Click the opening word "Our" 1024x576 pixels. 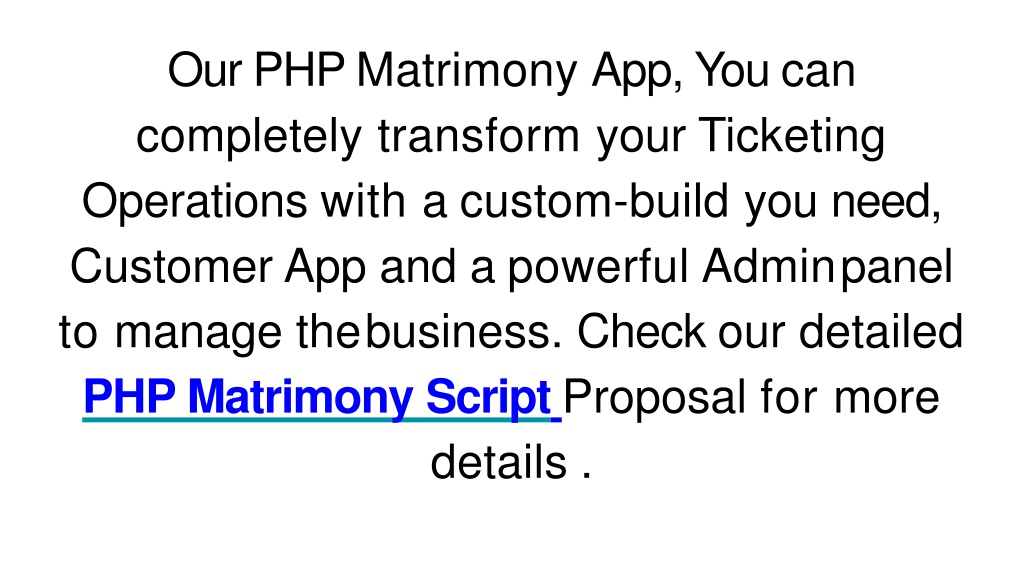pos(205,71)
